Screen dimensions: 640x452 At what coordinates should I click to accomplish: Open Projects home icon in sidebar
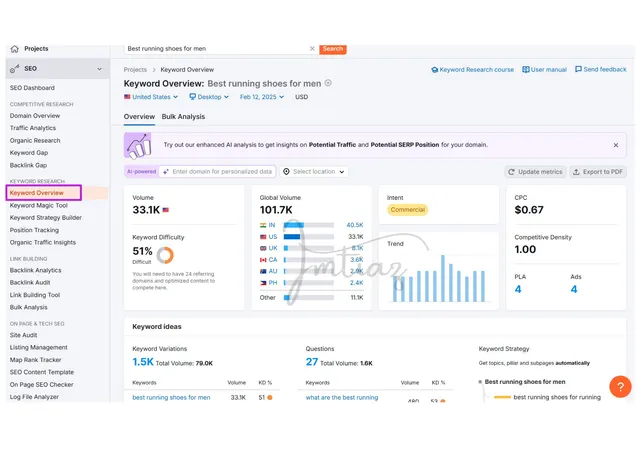click(x=15, y=49)
